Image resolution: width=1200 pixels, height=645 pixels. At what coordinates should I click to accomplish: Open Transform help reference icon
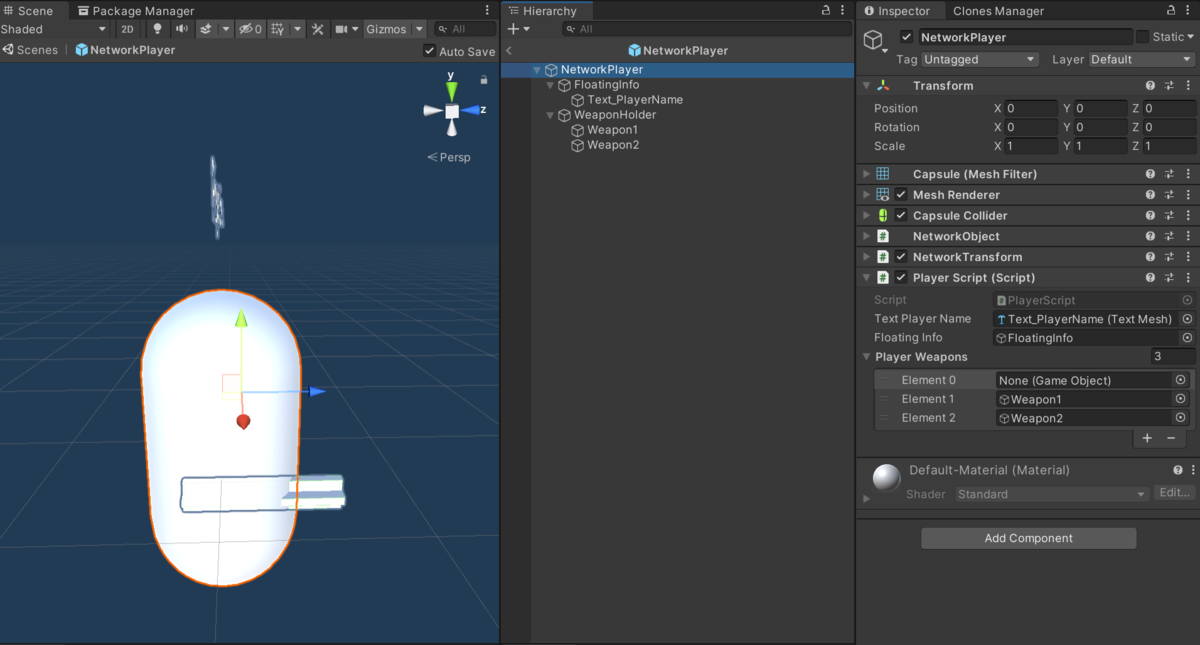[x=1151, y=86]
